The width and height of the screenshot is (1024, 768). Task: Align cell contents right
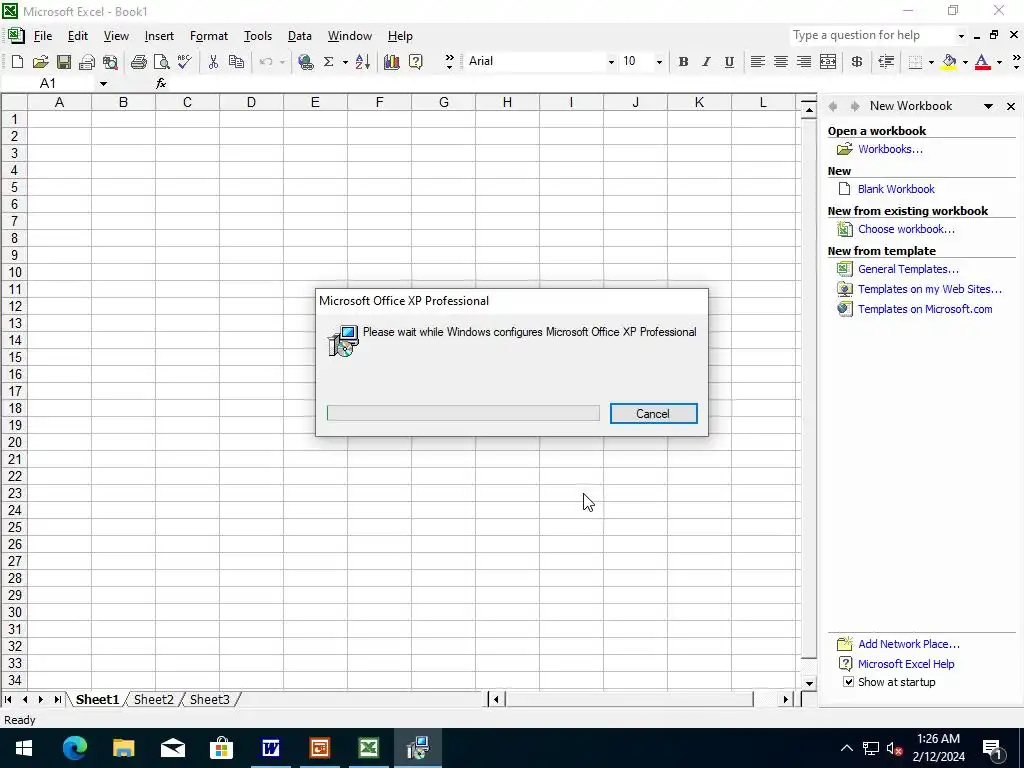click(x=804, y=61)
